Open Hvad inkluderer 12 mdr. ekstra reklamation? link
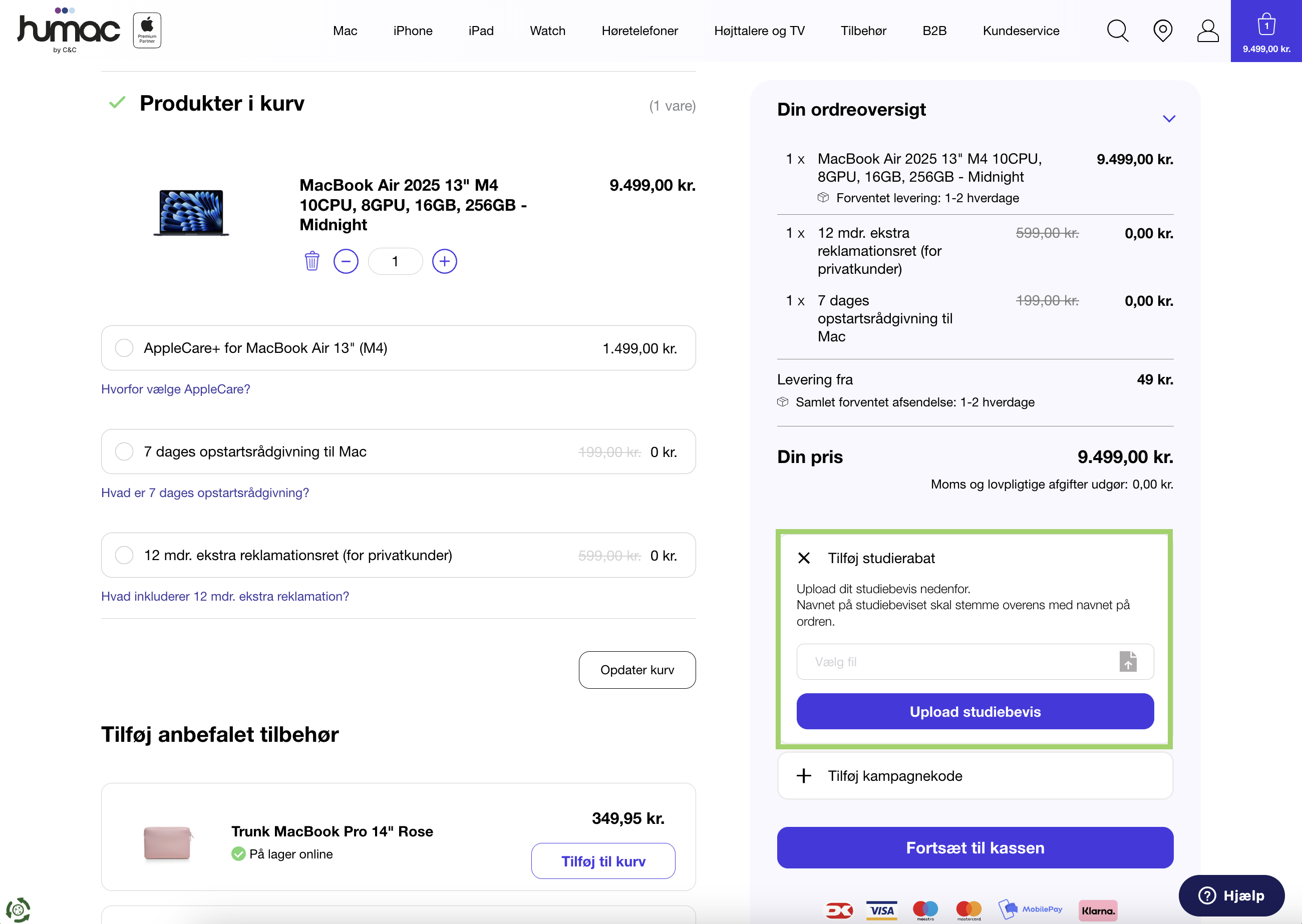The width and height of the screenshot is (1302, 924). (225, 596)
